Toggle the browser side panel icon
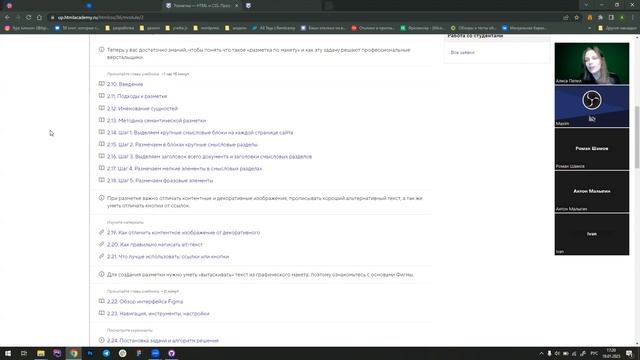This screenshot has height=360, width=640. coord(611,18)
